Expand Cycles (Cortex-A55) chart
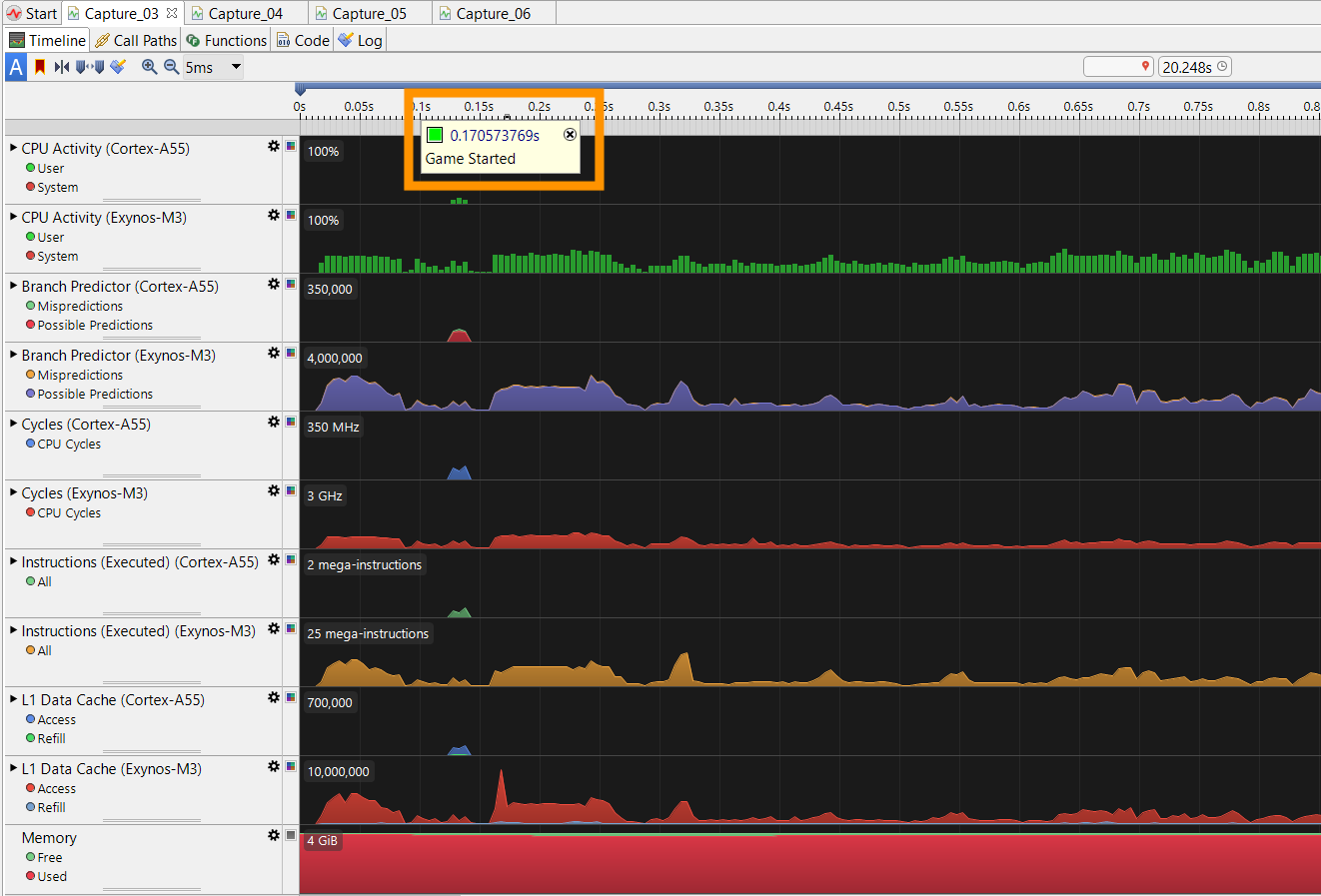Viewport: 1321px width, 896px height. pos(14,424)
